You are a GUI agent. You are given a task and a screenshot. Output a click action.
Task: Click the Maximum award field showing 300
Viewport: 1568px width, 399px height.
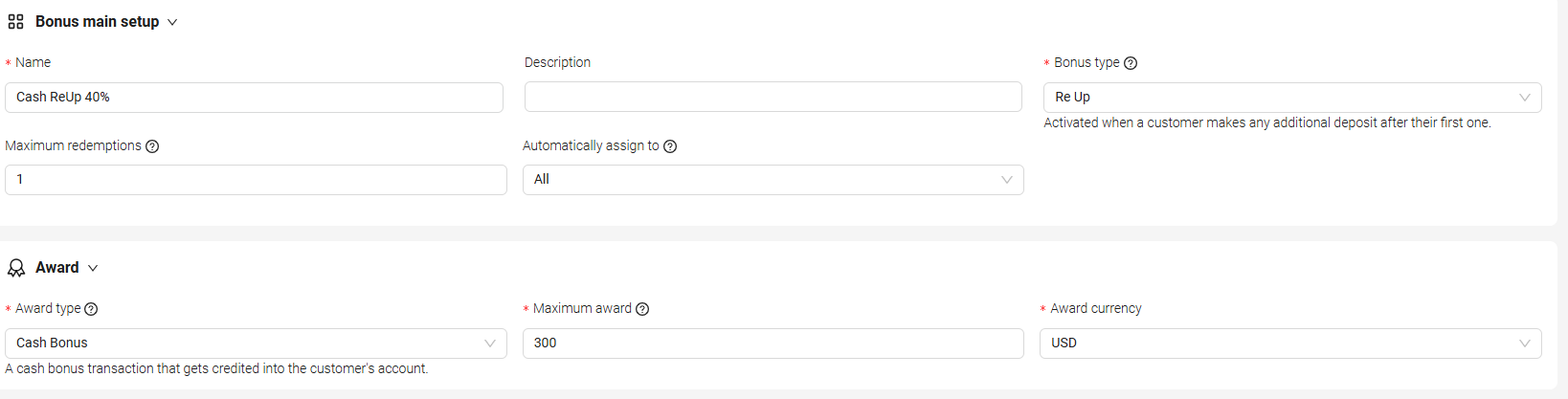[x=773, y=344]
